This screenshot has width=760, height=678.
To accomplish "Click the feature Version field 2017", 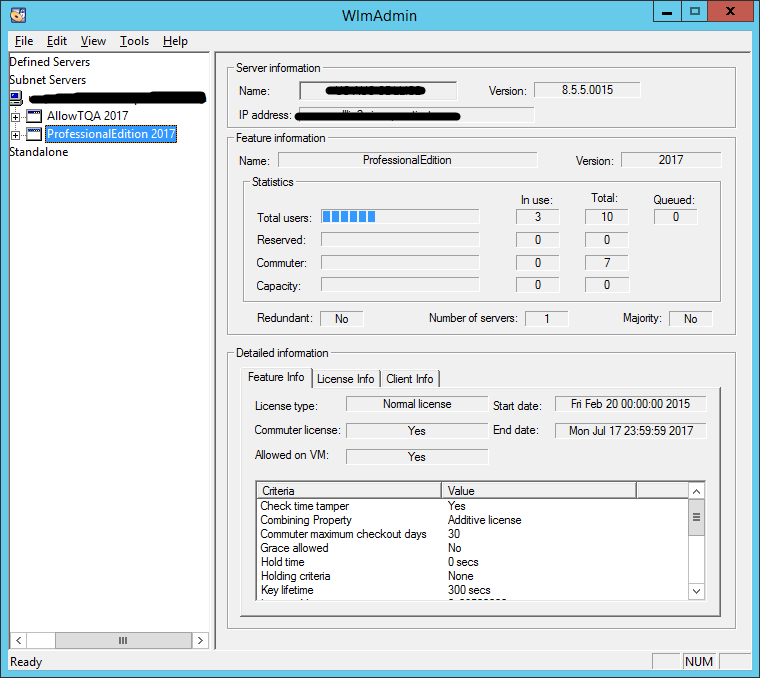I will pyautogui.click(x=671, y=160).
